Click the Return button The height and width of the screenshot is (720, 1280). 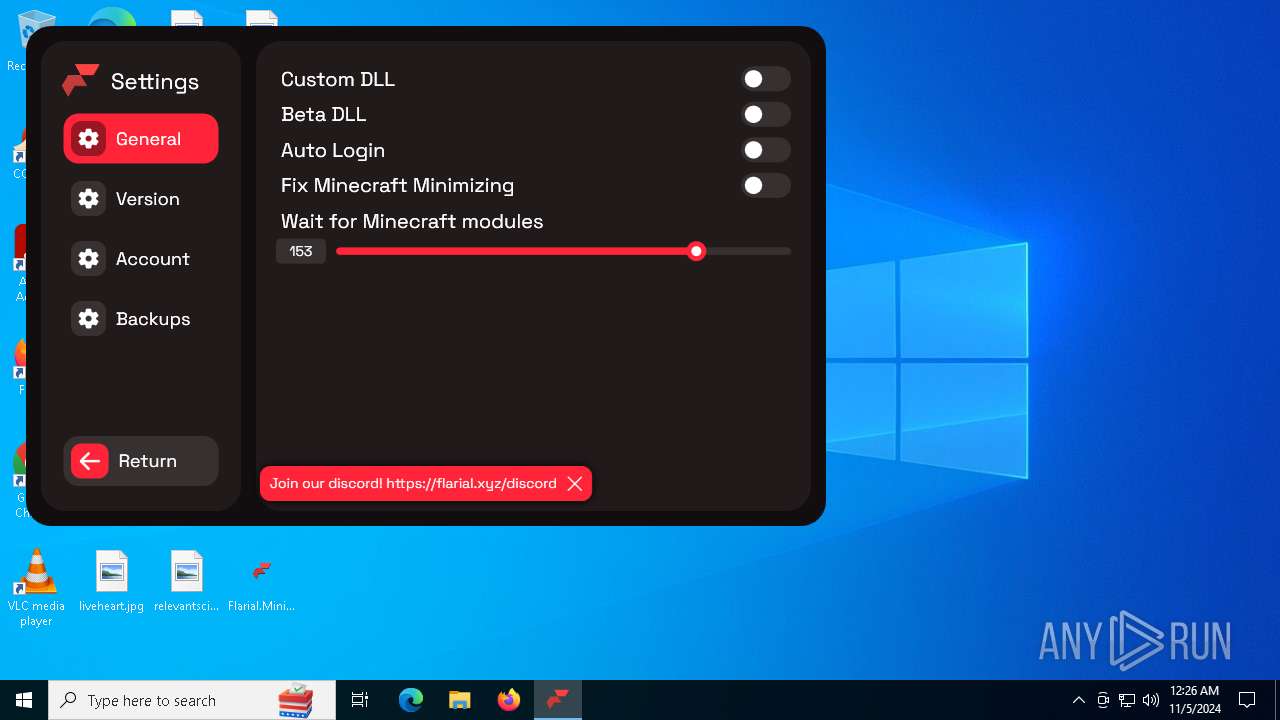coord(141,461)
